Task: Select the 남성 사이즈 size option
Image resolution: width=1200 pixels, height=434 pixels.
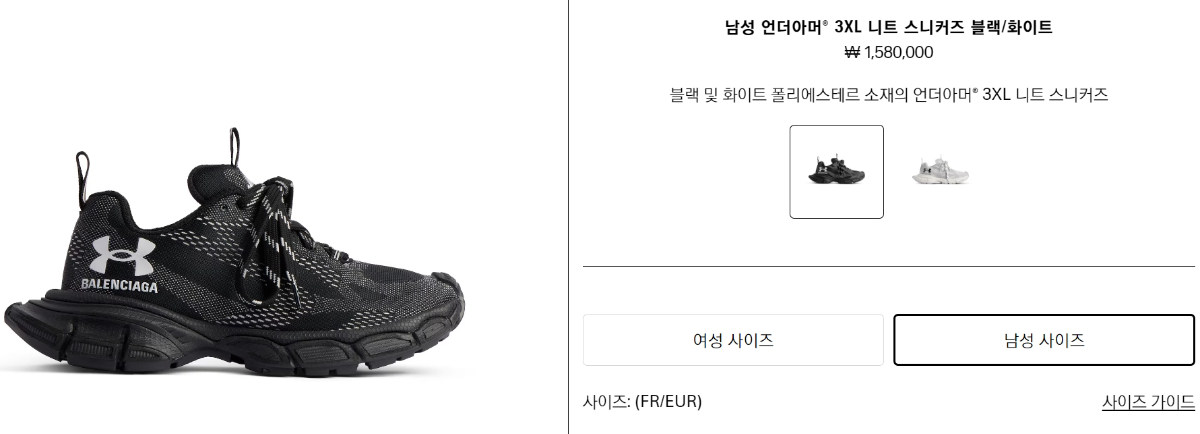Action: (x=1043, y=340)
